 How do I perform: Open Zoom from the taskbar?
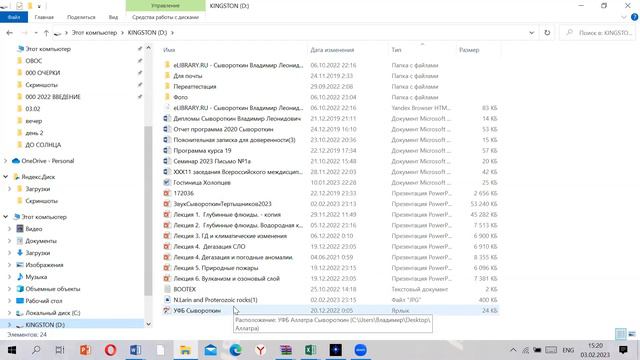tap(360, 350)
